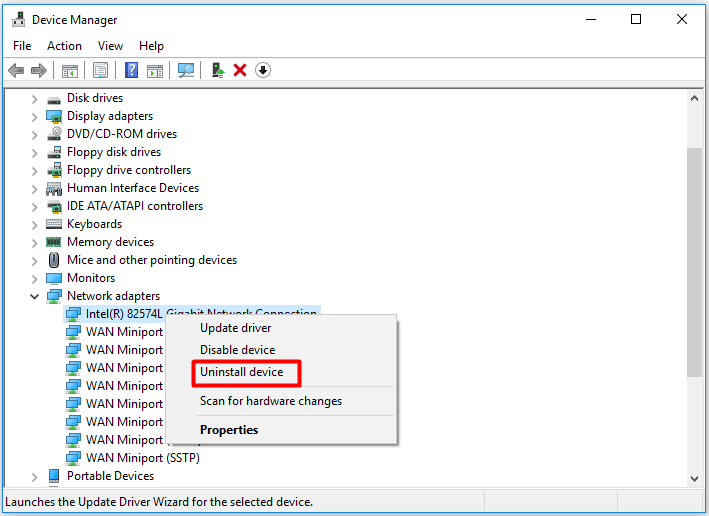Screen dimensions: 709x516
Task: Click the DVD/CD-ROM drives disc icon
Action: [54, 134]
